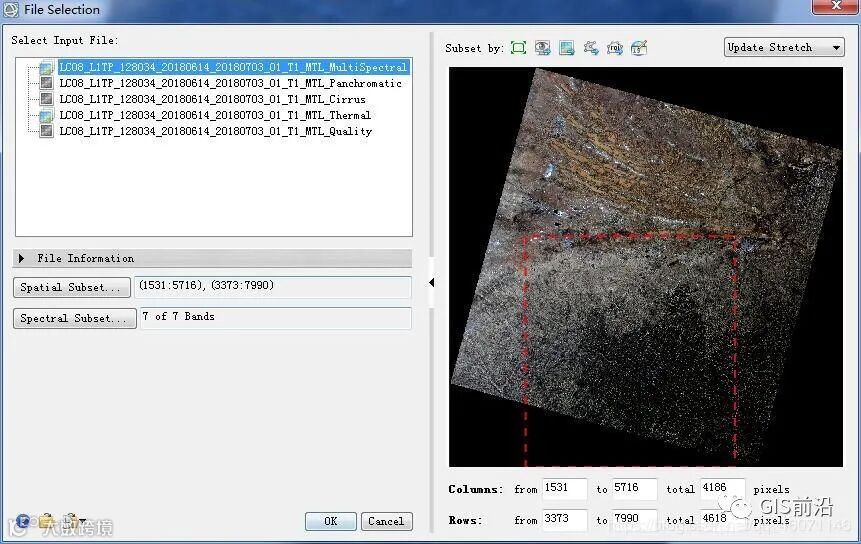Click the Subset by Vector polygon icon

(591, 48)
